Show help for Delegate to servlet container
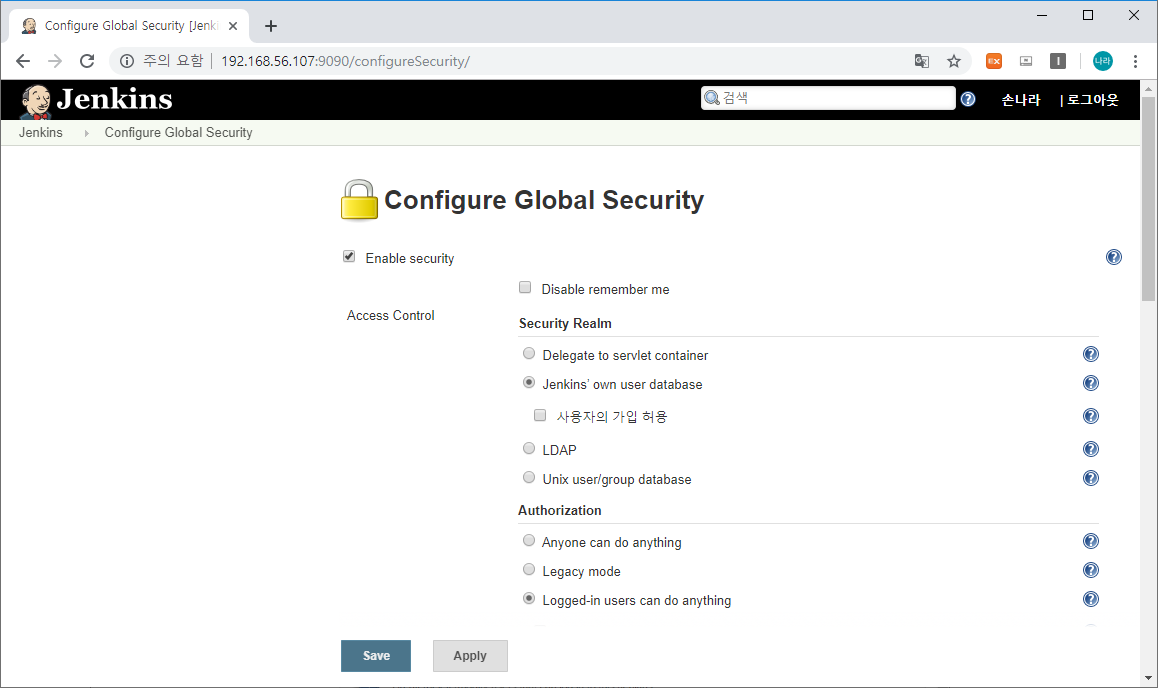 click(1091, 354)
